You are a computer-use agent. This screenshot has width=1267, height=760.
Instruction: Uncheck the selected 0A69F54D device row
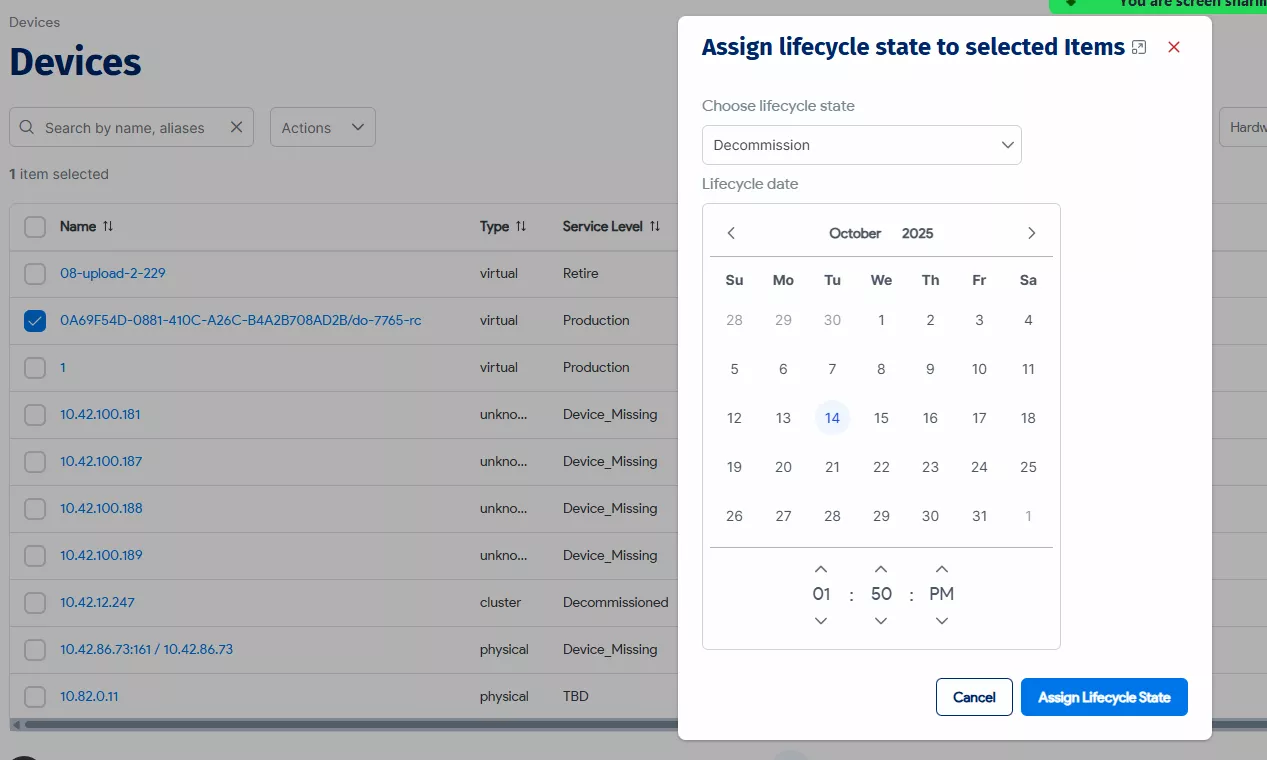[35, 320]
